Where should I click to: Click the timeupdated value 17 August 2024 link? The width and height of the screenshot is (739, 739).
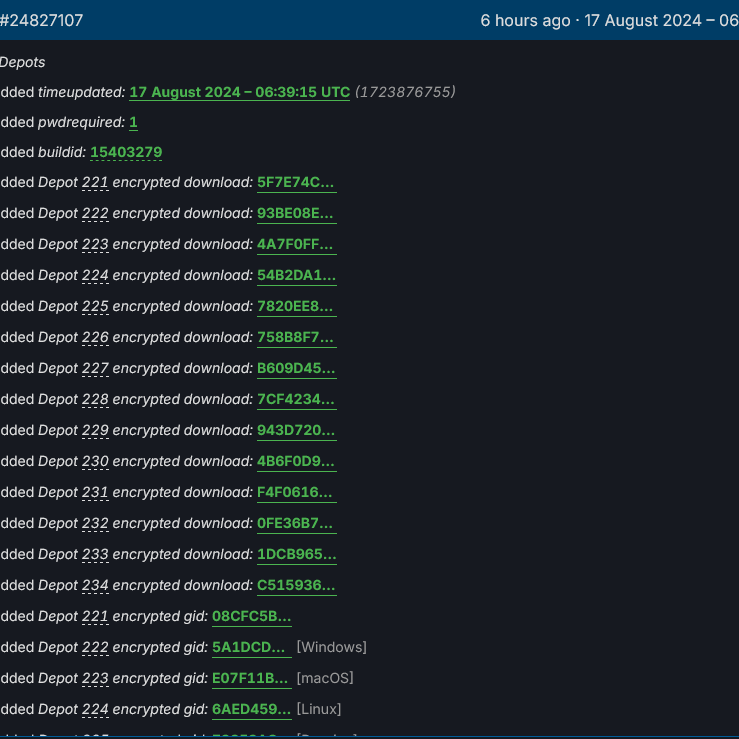pyautogui.click(x=239, y=92)
